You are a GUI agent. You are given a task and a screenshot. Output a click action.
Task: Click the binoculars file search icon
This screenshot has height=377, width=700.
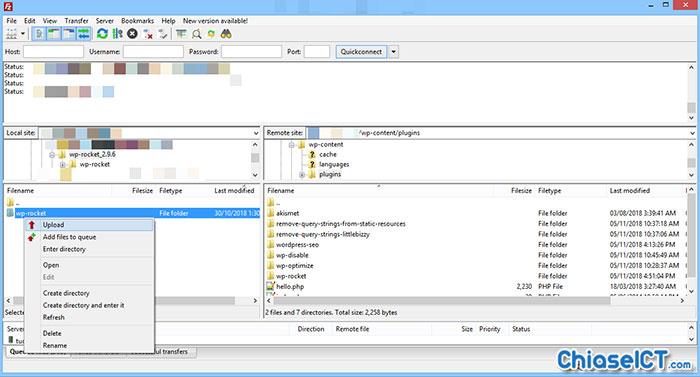point(226,34)
